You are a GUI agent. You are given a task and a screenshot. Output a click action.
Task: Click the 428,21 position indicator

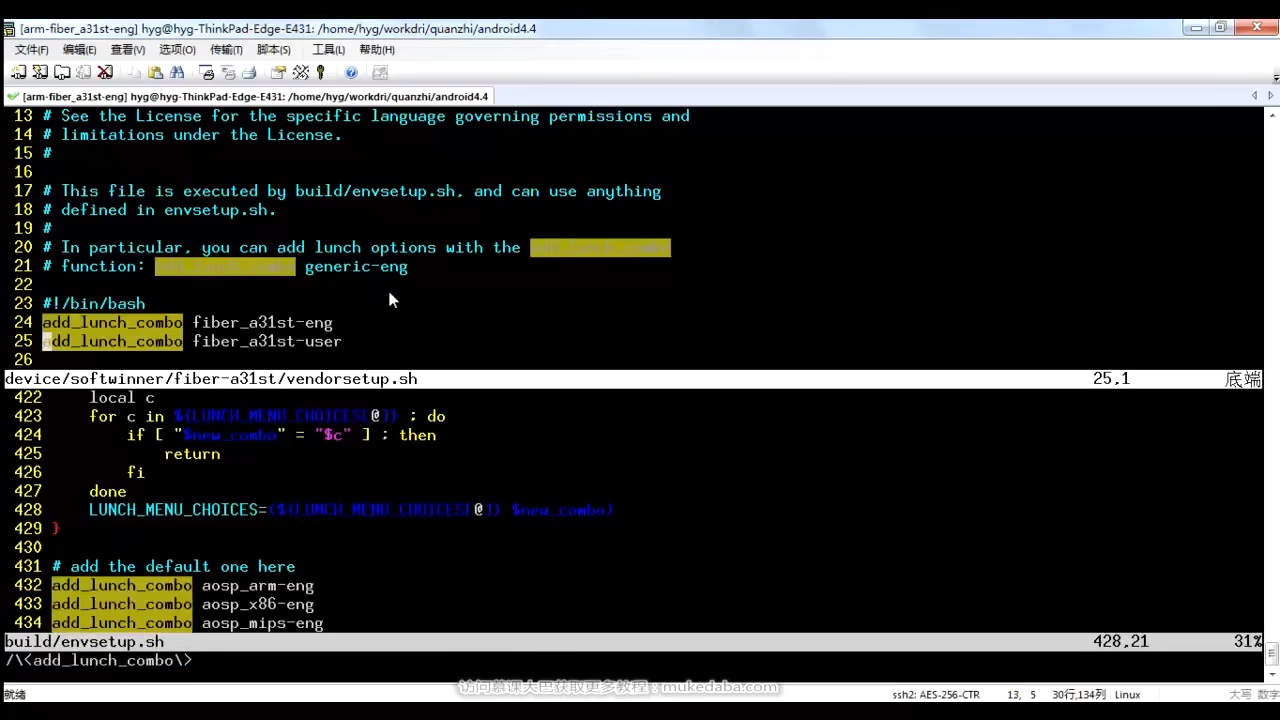click(x=1120, y=642)
